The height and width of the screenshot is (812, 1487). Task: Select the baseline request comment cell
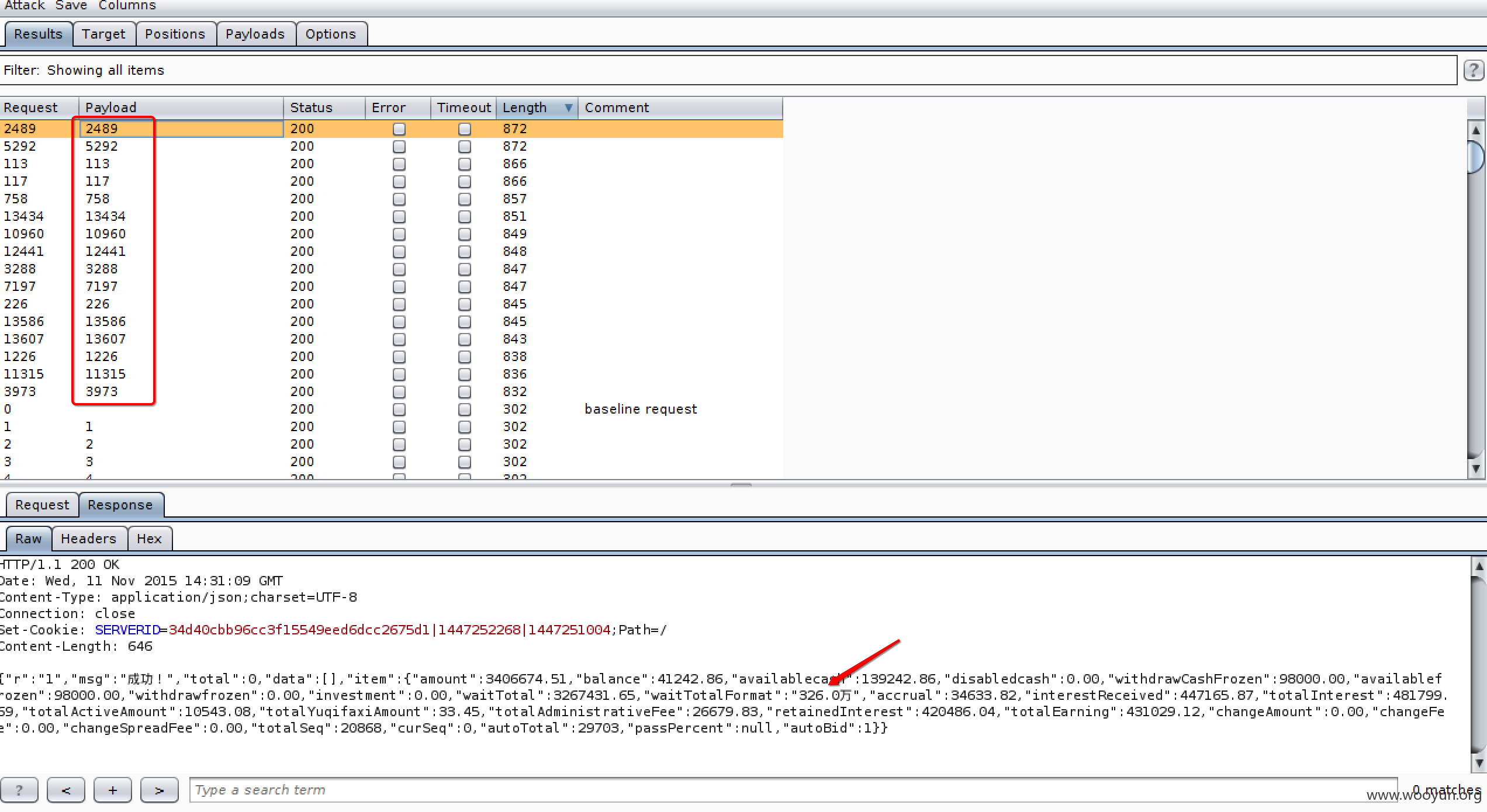pos(680,410)
